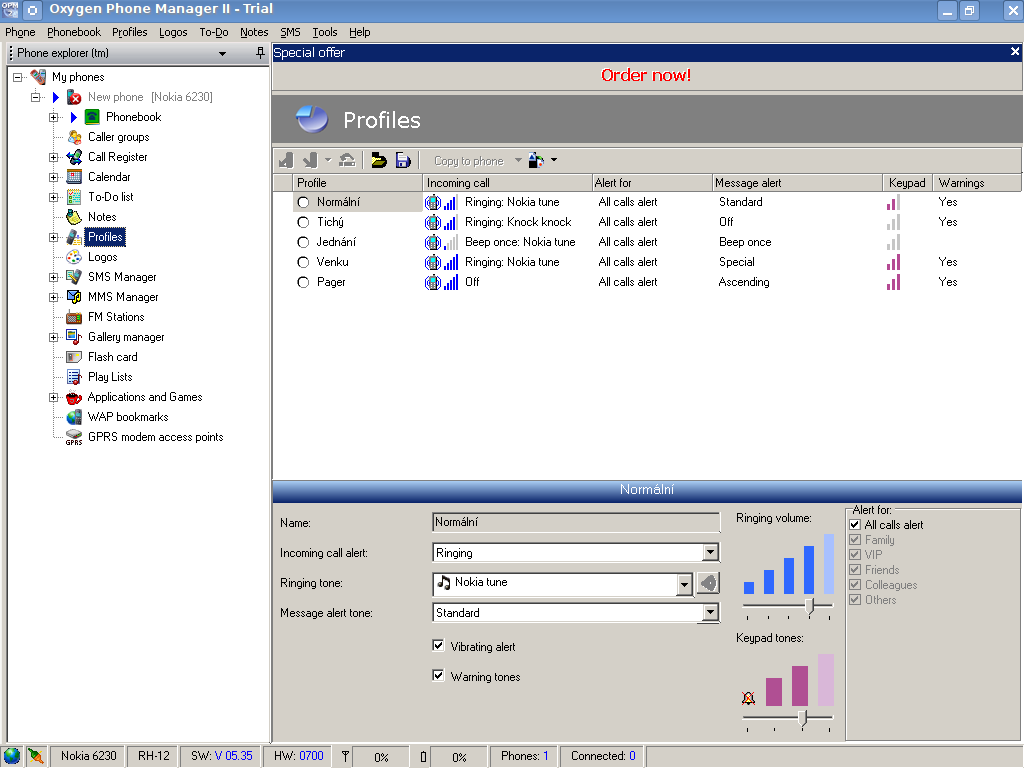Click the save floppy disk toolbar icon

[403, 160]
